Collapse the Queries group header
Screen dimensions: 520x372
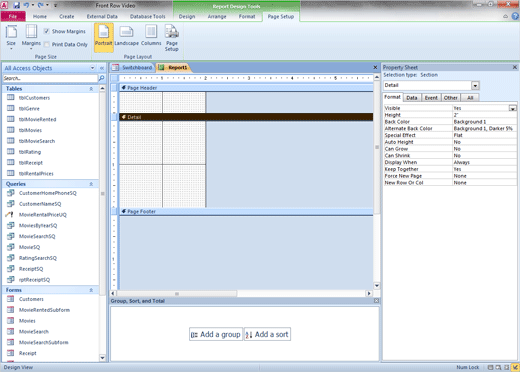click(91, 184)
